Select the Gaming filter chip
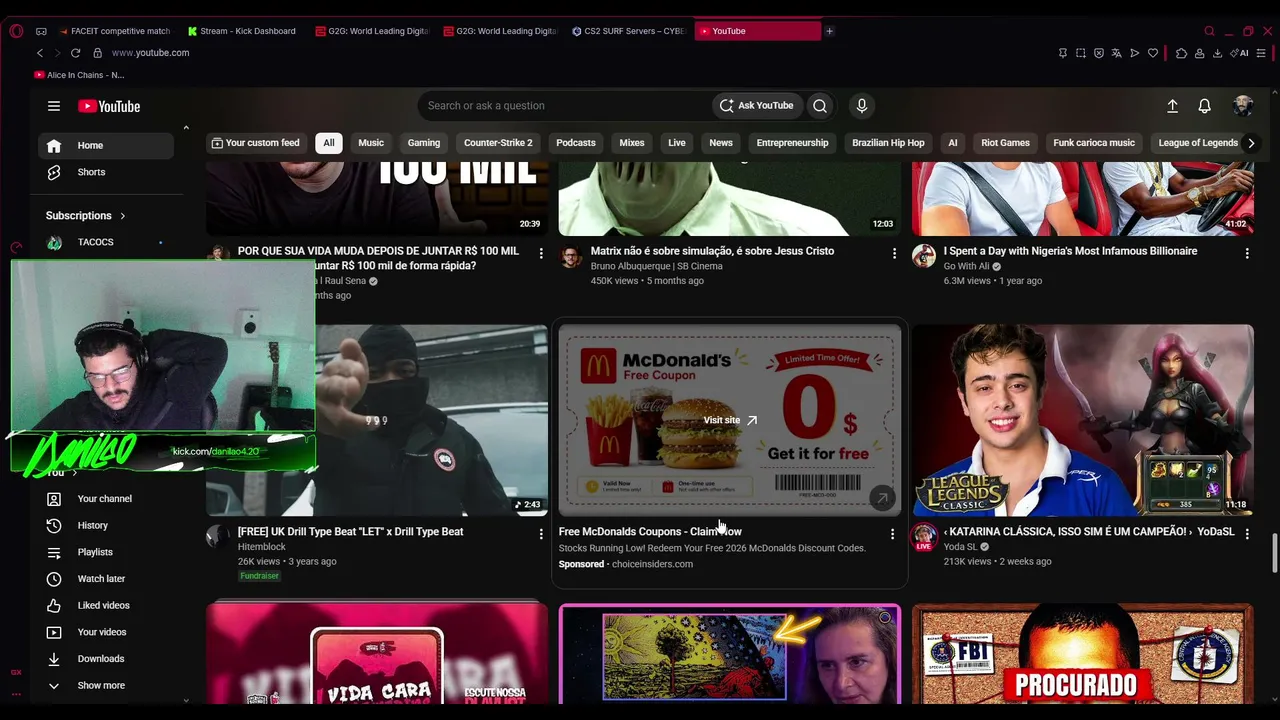The width and height of the screenshot is (1280, 720). tap(424, 143)
